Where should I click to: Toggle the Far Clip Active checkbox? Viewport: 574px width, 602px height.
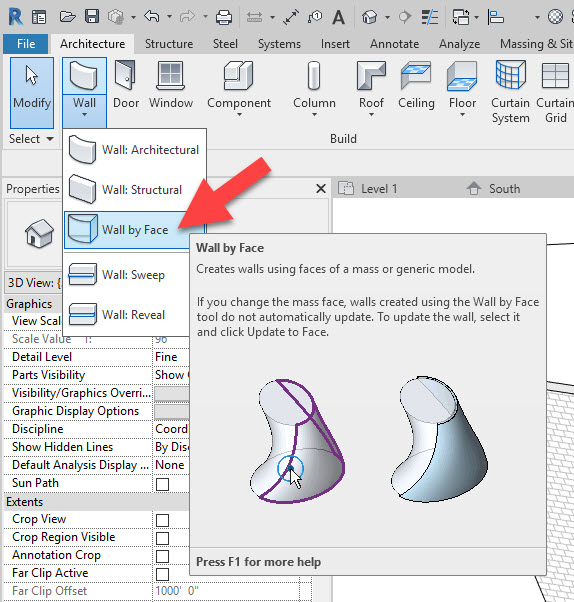pyautogui.click(x=162, y=574)
